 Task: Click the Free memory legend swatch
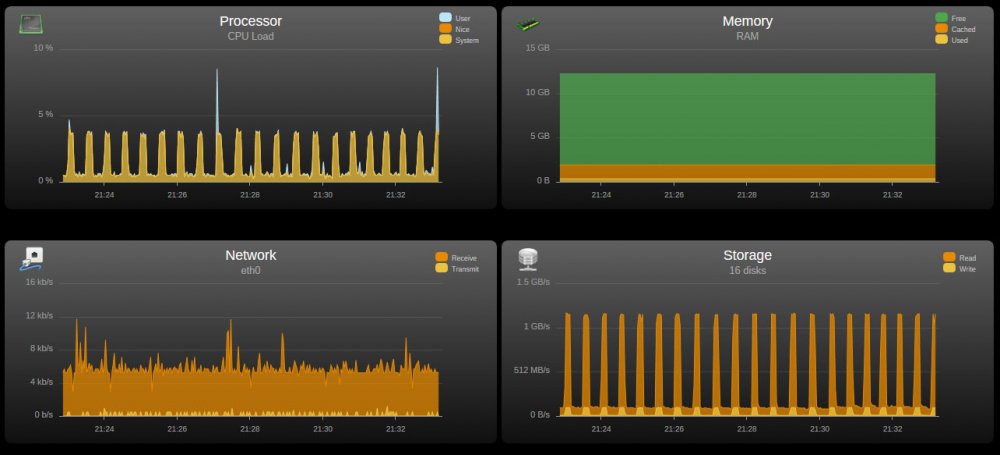tap(941, 18)
